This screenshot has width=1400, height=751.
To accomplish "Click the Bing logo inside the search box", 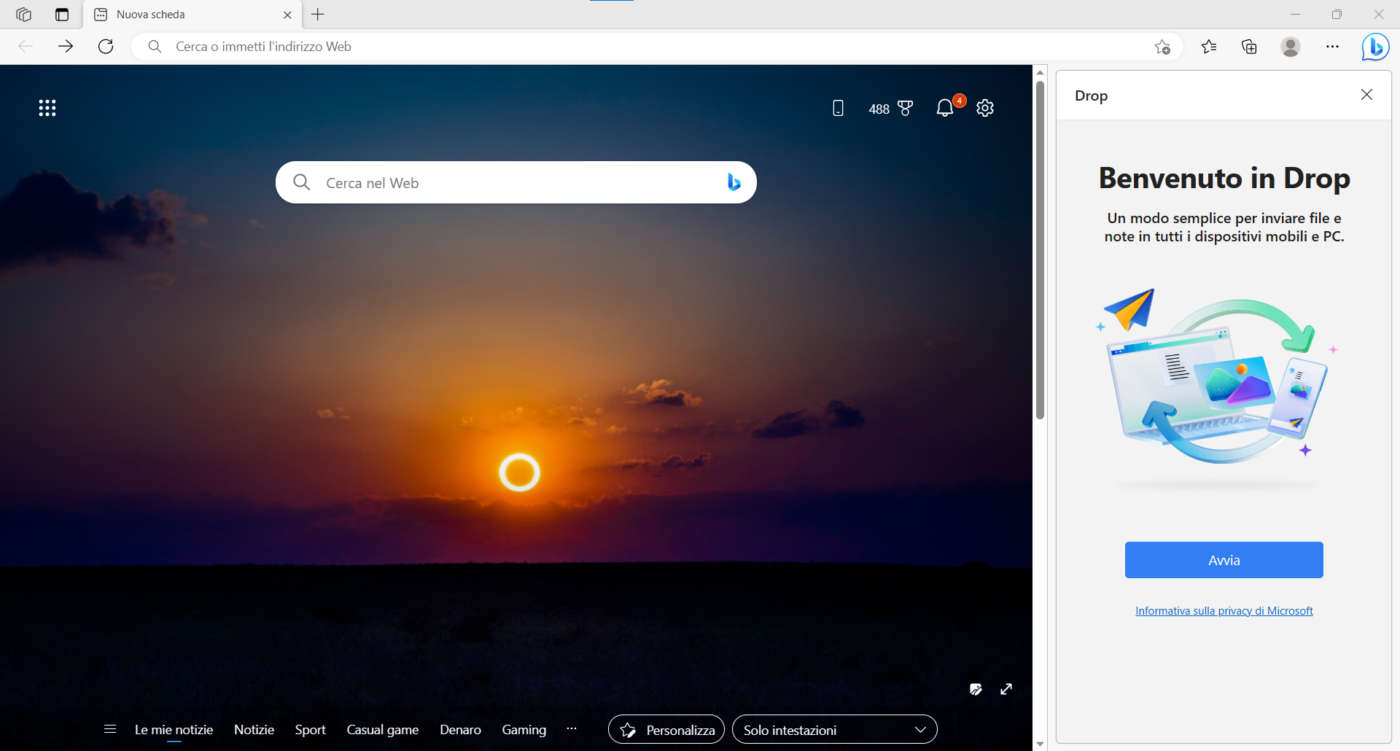I will click(734, 182).
